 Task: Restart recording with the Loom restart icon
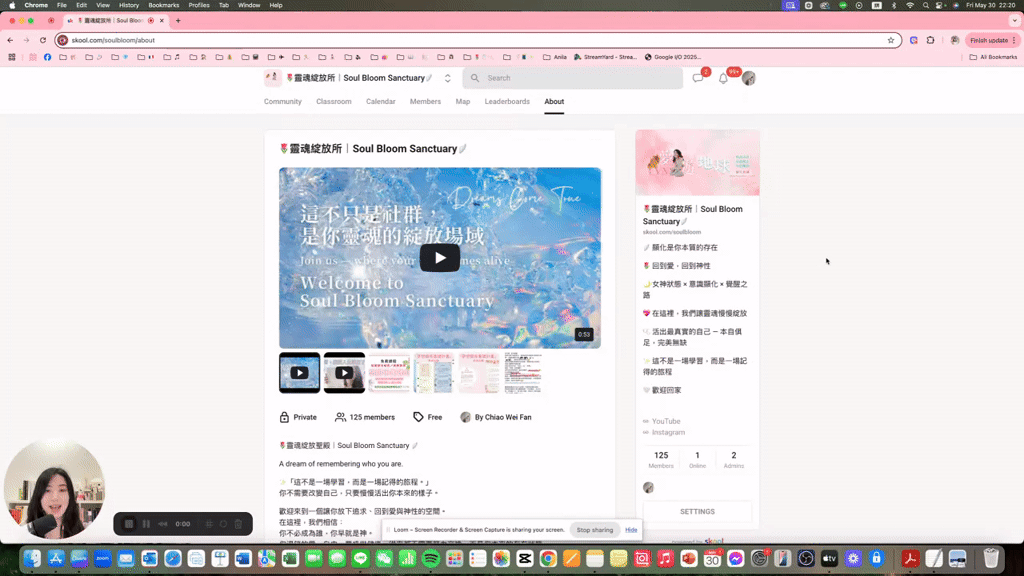(x=223, y=524)
